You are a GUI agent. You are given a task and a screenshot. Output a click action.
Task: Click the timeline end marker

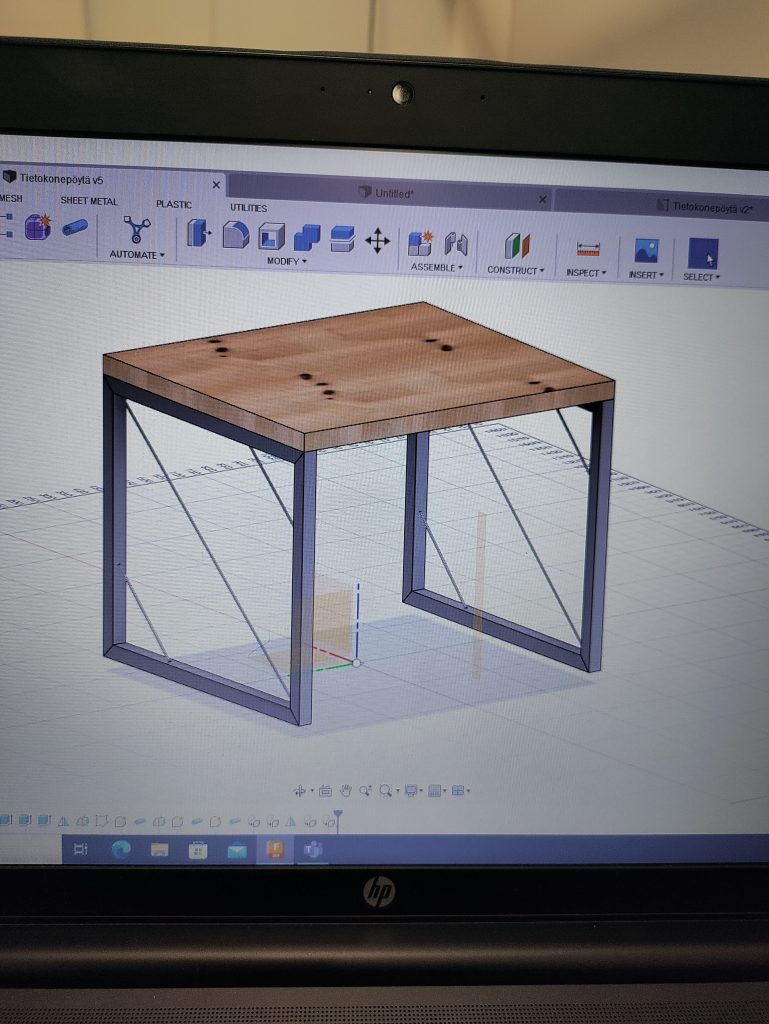(x=338, y=819)
